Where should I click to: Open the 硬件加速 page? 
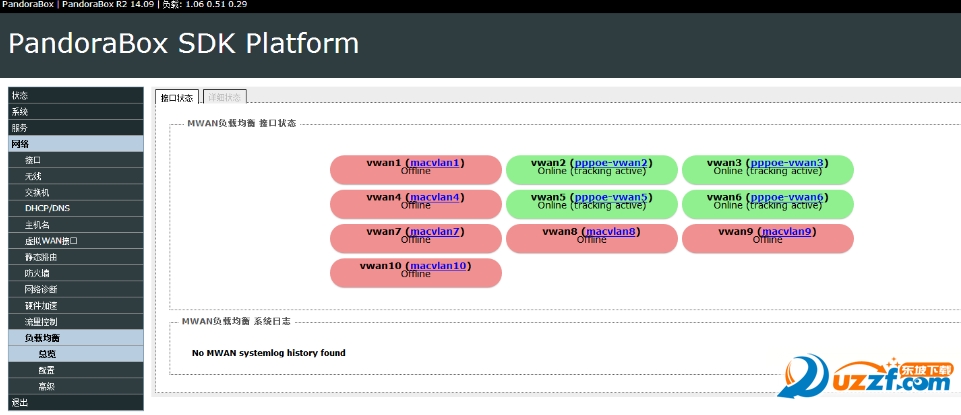tap(76, 305)
